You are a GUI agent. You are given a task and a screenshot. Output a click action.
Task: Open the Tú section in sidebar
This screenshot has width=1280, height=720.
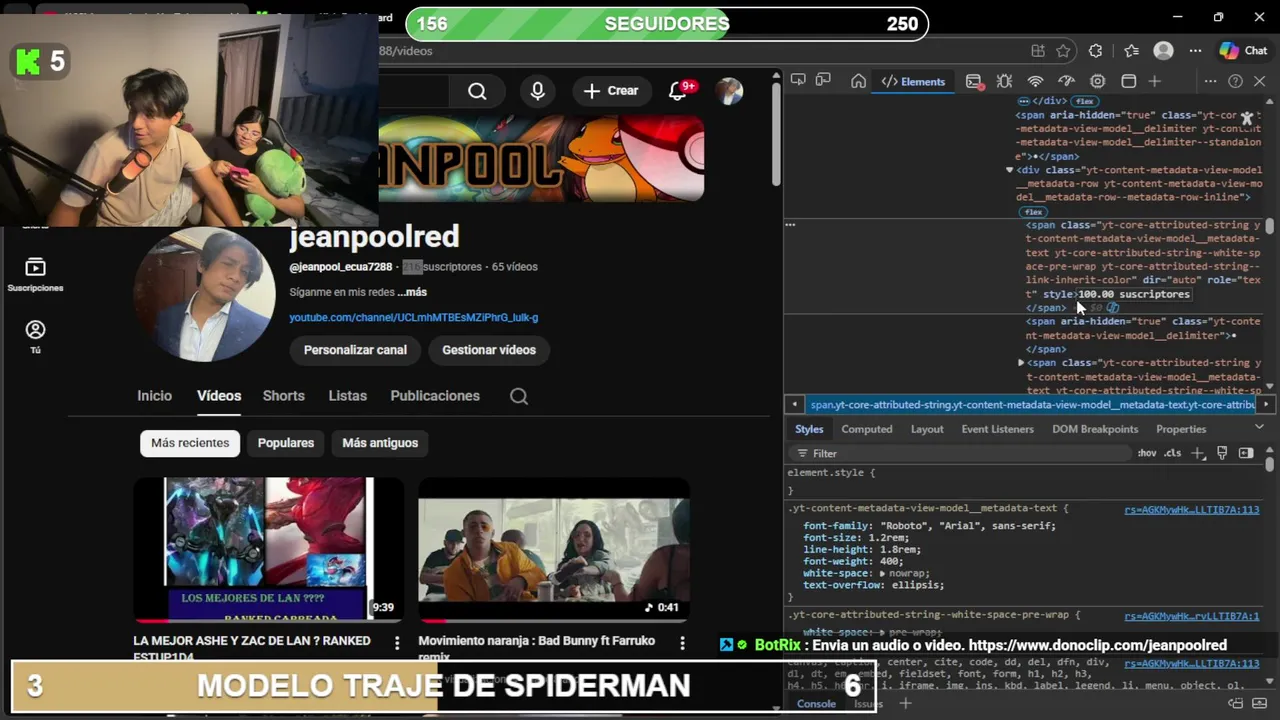tap(35, 337)
